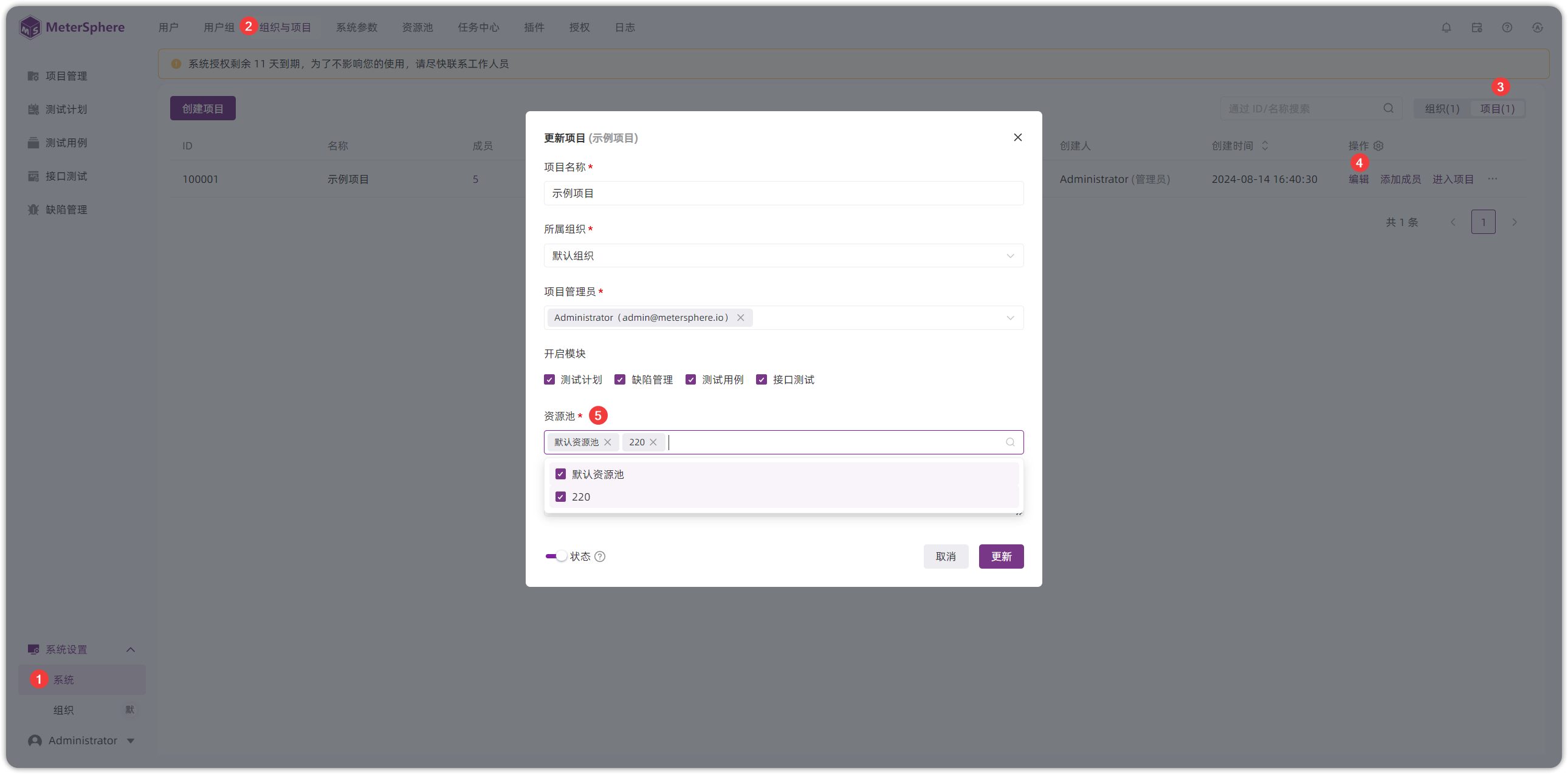Expand the 所属组织 dropdown
The height and width of the screenshot is (774, 1568).
point(783,256)
